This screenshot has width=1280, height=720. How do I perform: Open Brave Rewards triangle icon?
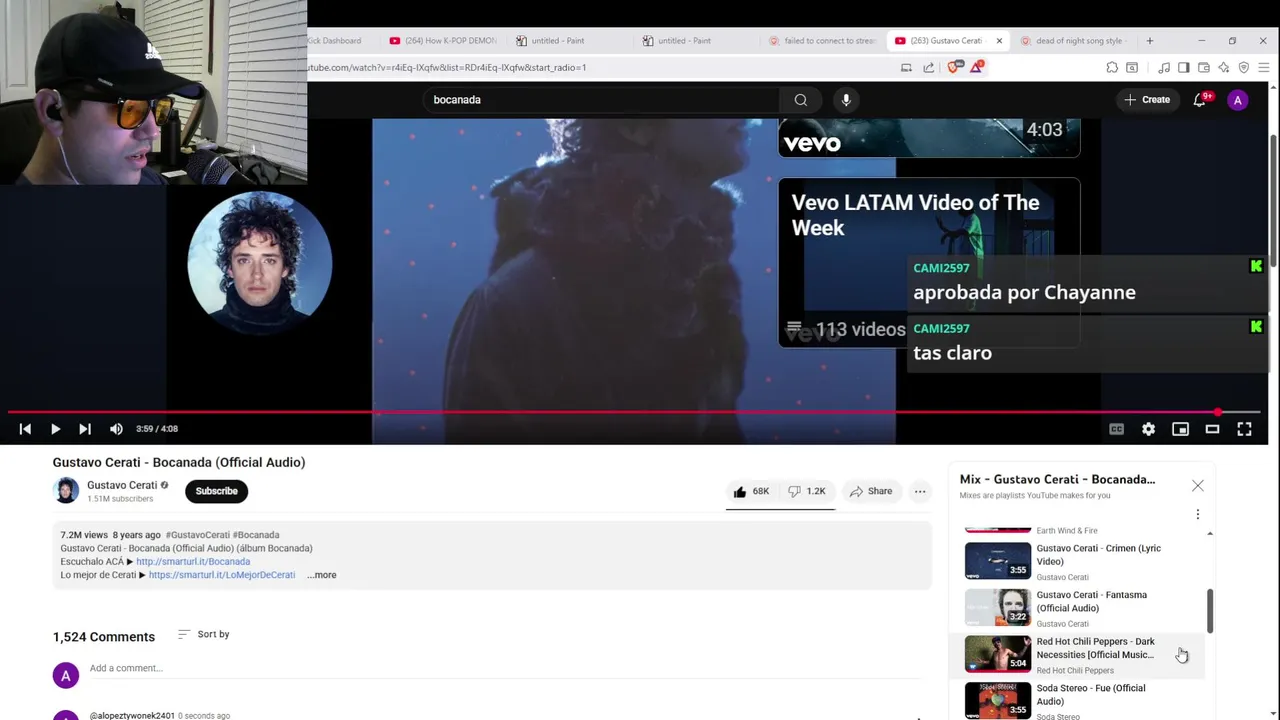pyautogui.click(x=976, y=67)
